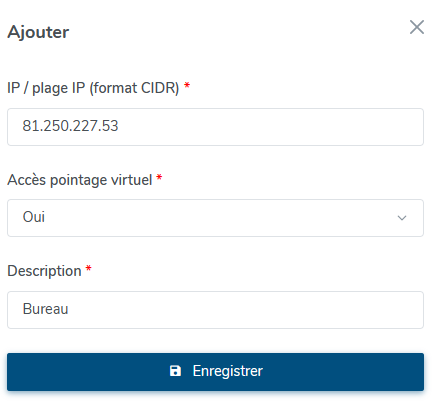Image resolution: width=433 pixels, height=407 pixels.
Task: Click the floppy disk save icon
Action: click(x=175, y=371)
